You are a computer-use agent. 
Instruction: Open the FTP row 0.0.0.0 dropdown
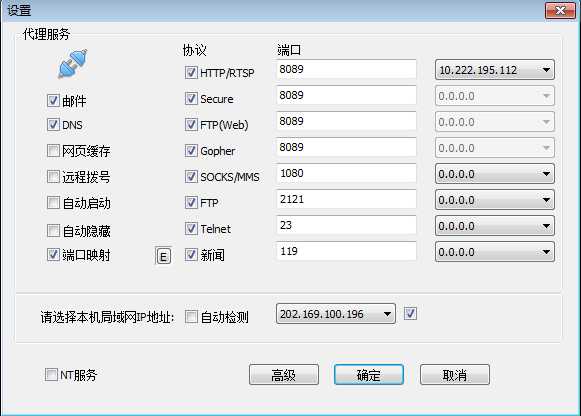click(x=495, y=200)
